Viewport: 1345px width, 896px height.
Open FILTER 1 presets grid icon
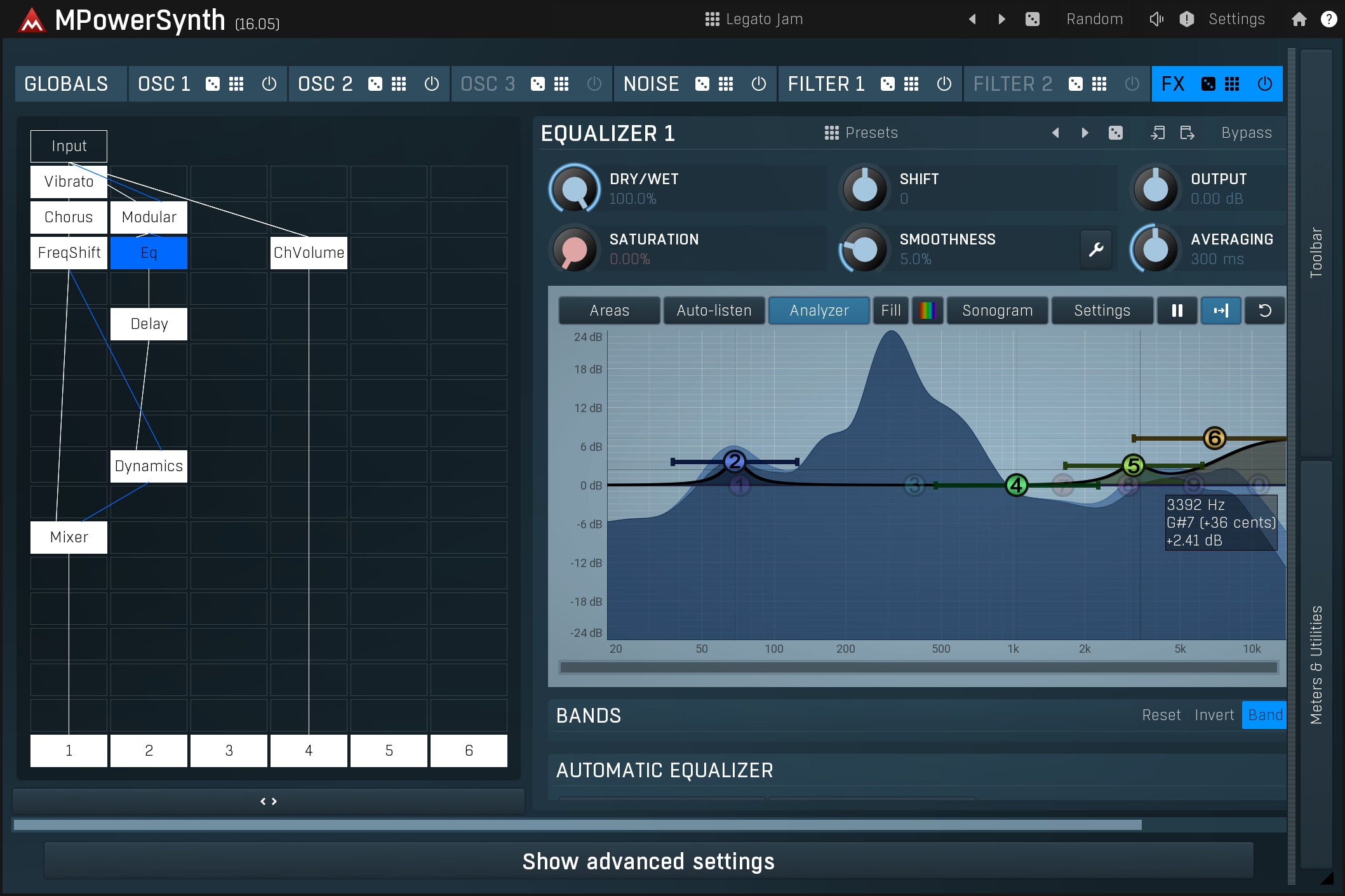pyautogui.click(x=911, y=84)
